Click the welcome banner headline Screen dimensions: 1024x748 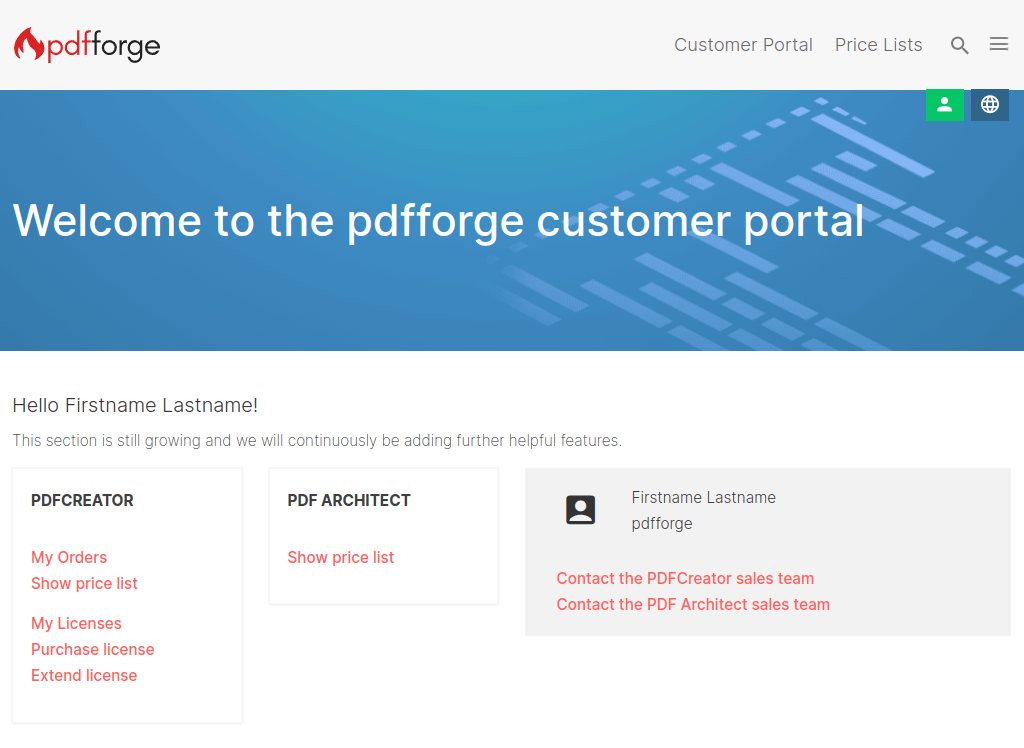tap(438, 221)
